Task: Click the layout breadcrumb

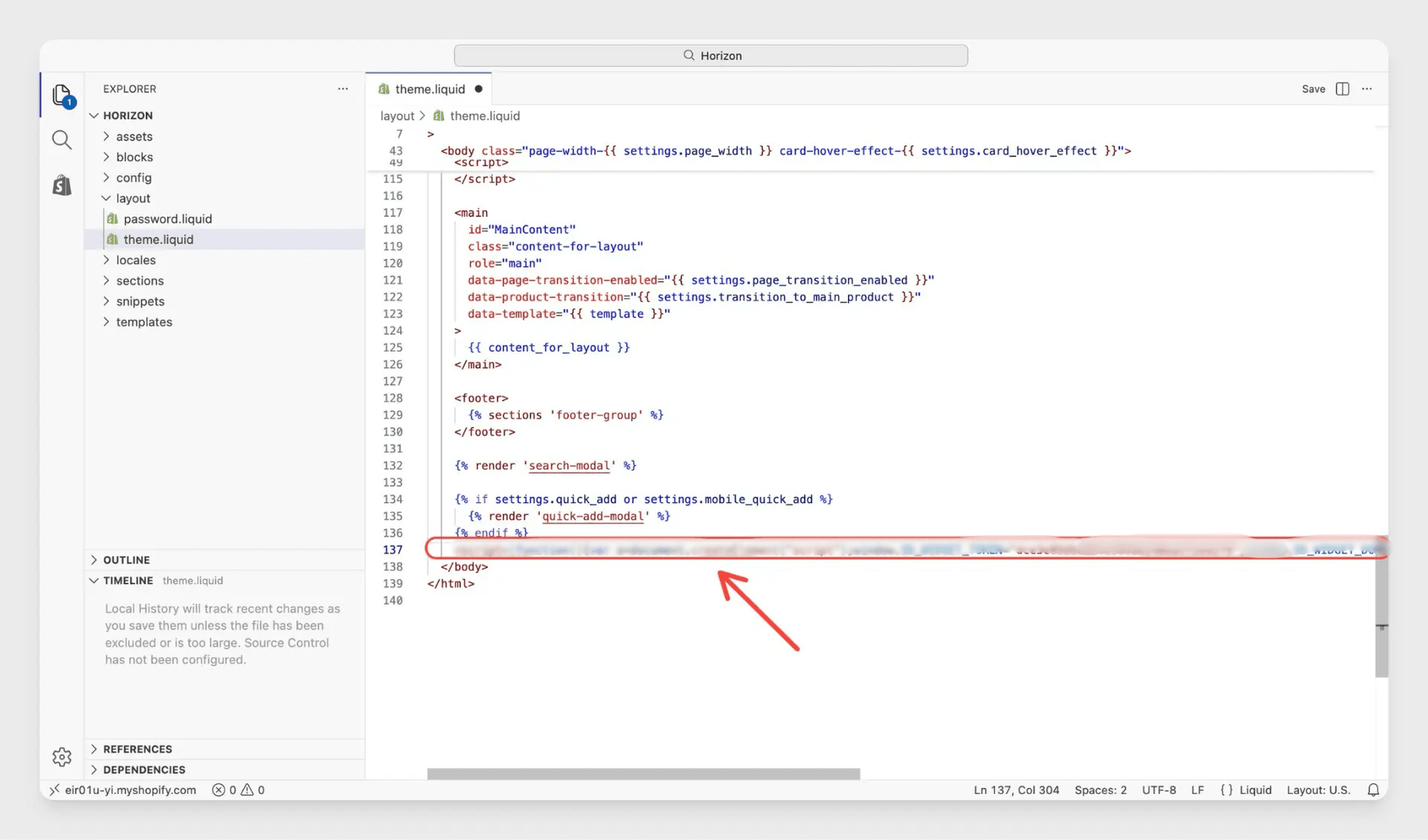Action: tap(397, 116)
